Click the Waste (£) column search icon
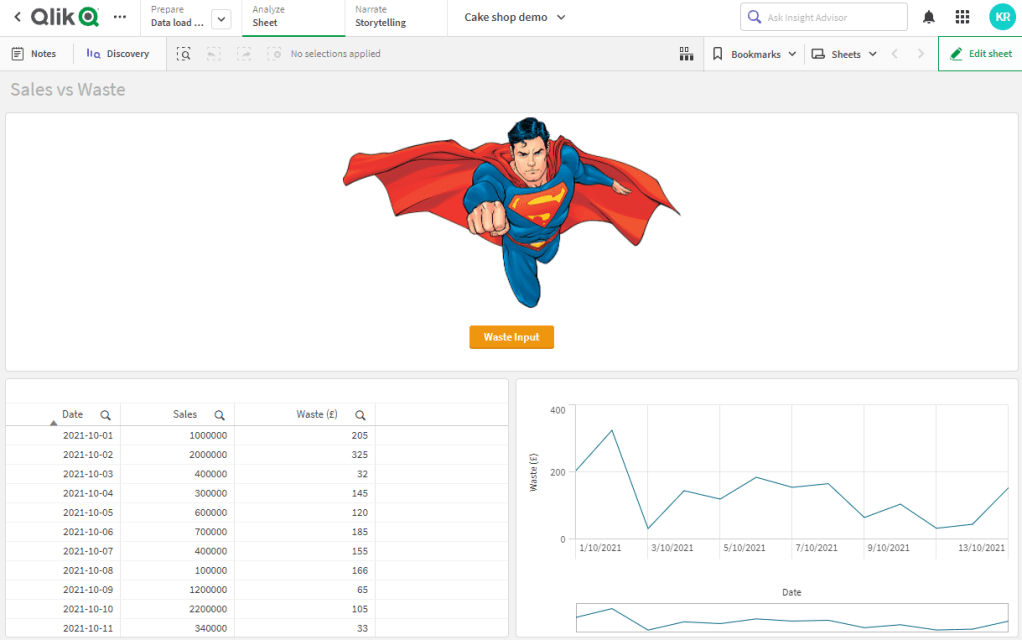 click(360, 415)
